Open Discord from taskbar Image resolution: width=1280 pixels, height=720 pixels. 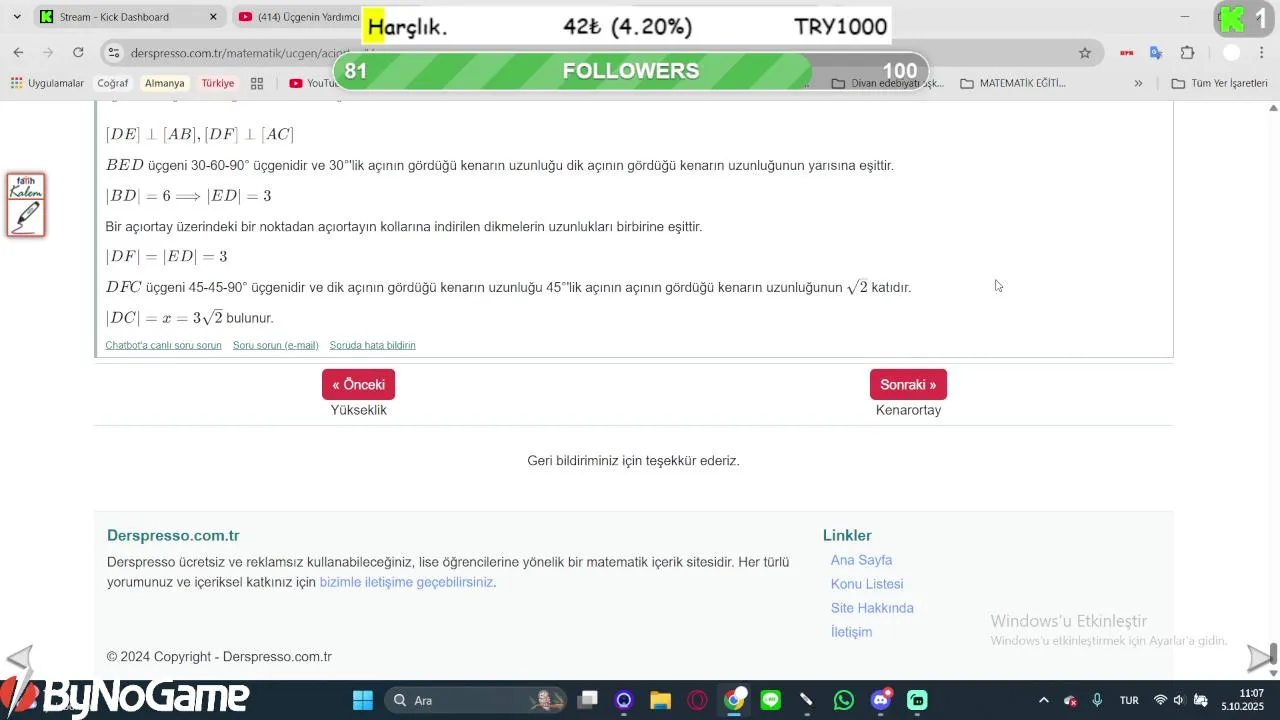881,700
